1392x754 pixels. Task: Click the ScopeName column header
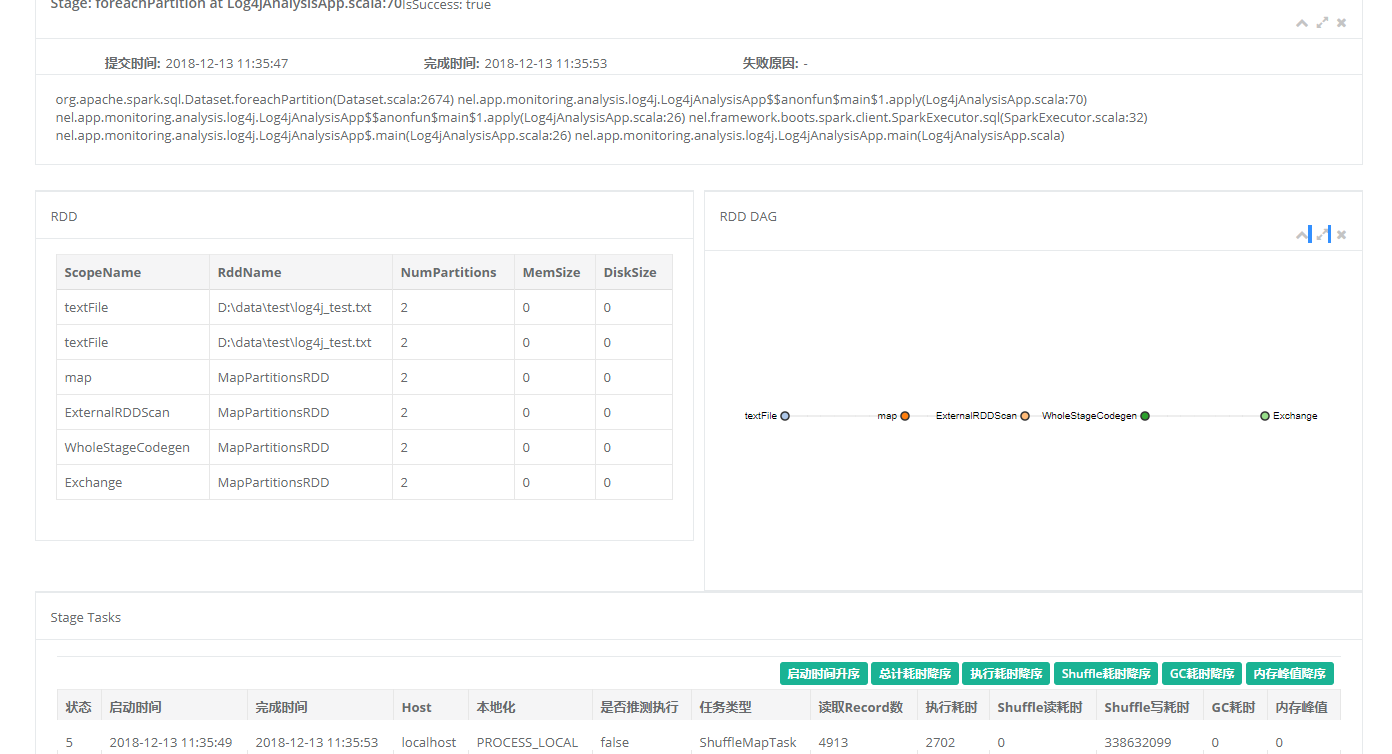[103, 272]
